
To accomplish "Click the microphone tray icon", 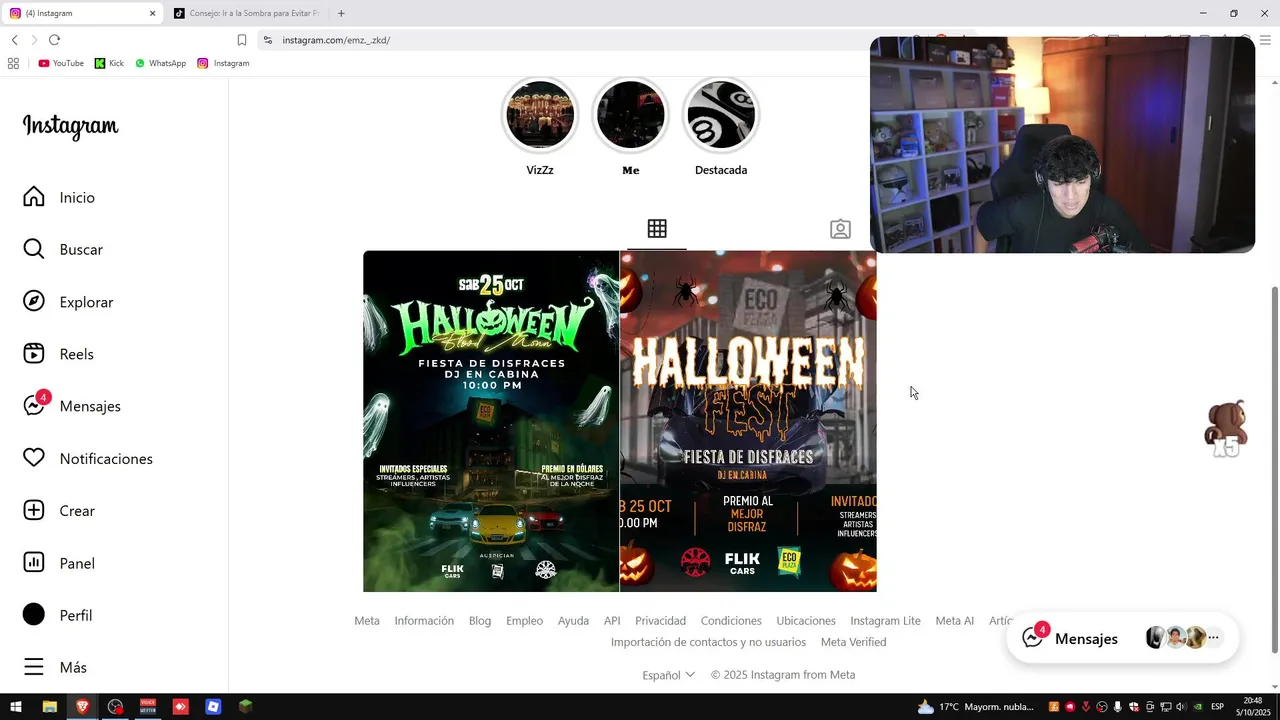I will pyautogui.click(x=1118, y=707).
